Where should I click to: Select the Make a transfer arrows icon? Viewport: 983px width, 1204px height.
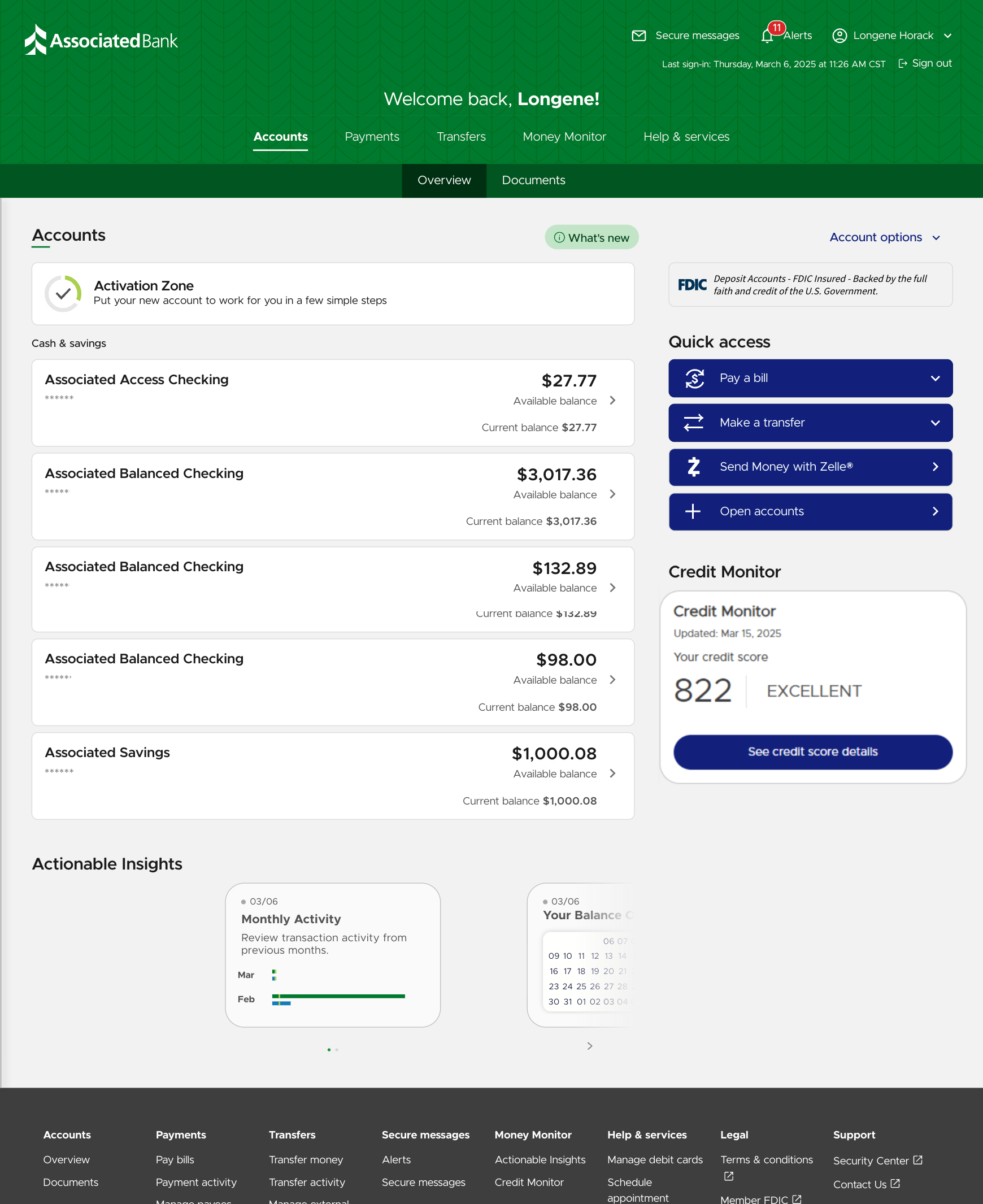coord(694,423)
